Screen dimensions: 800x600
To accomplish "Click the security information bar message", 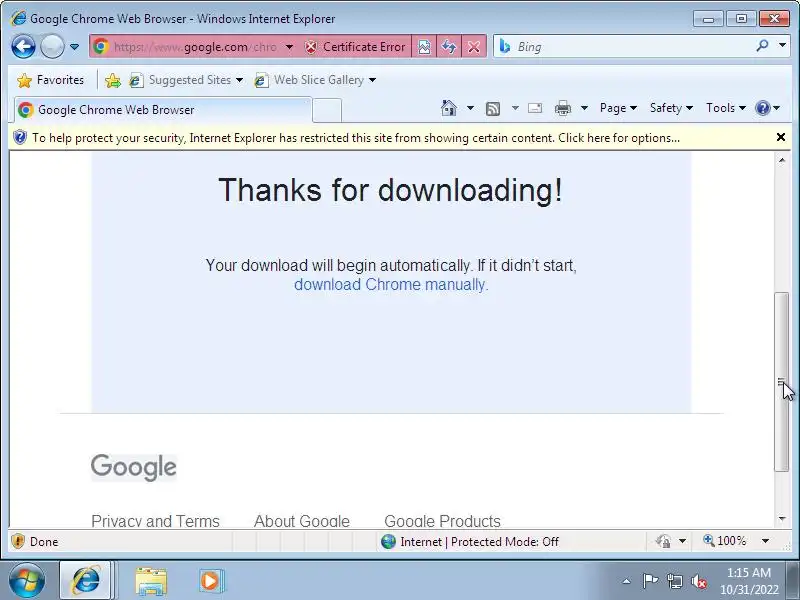I will coord(356,138).
